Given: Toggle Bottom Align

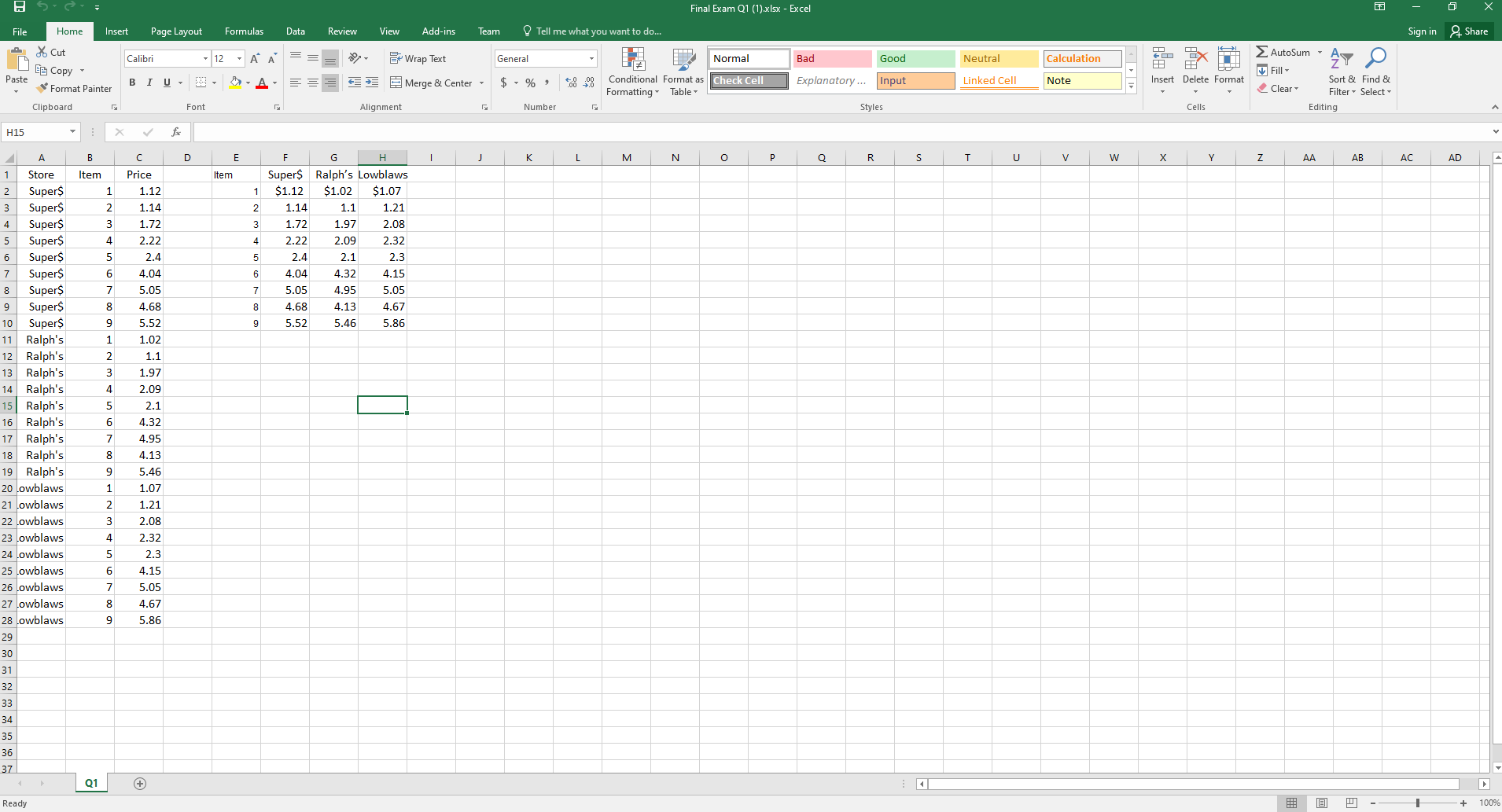Looking at the screenshot, I should coord(330,59).
